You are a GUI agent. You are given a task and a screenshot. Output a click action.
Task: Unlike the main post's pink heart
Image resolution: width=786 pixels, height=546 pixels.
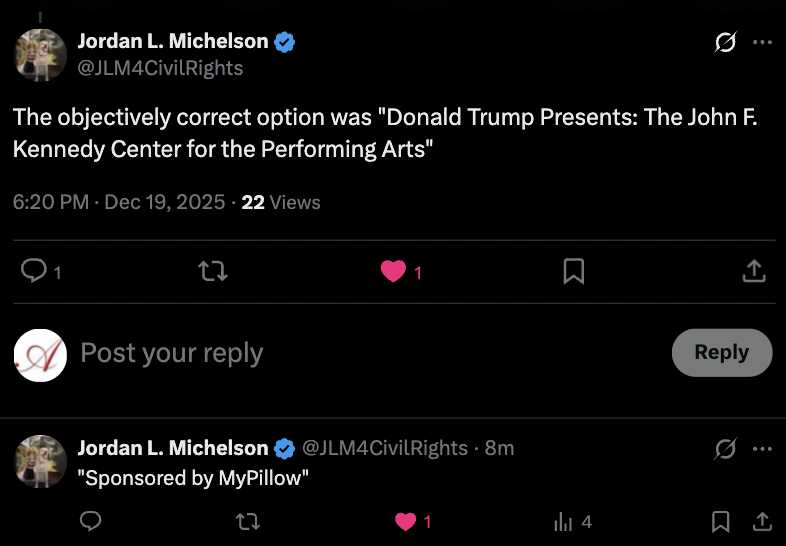coord(393,271)
